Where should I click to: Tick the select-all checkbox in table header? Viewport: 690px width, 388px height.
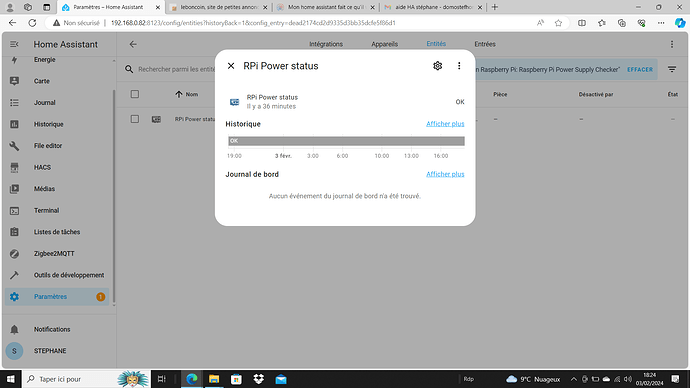pyautogui.click(x=135, y=94)
